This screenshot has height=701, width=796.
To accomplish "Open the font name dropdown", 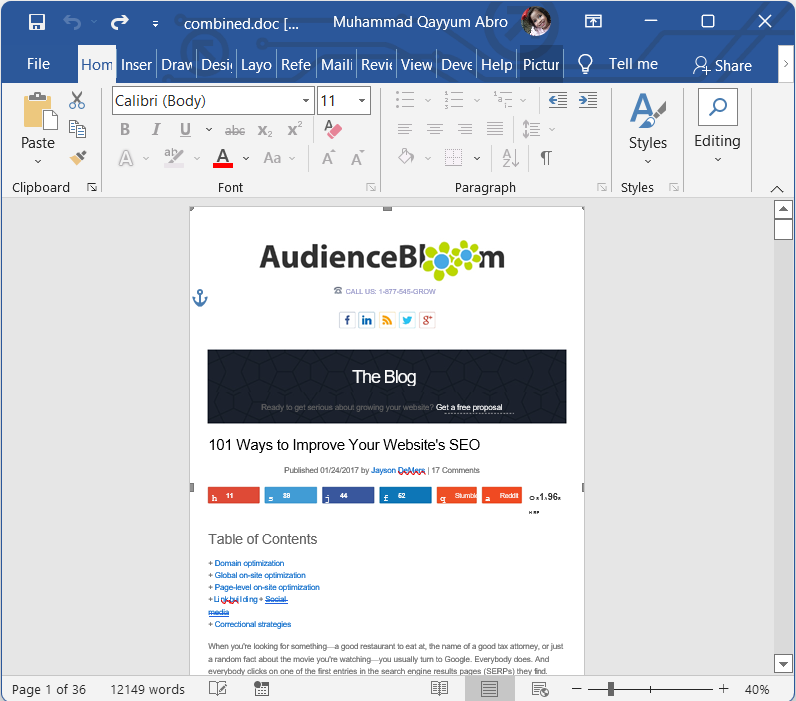I will point(306,101).
